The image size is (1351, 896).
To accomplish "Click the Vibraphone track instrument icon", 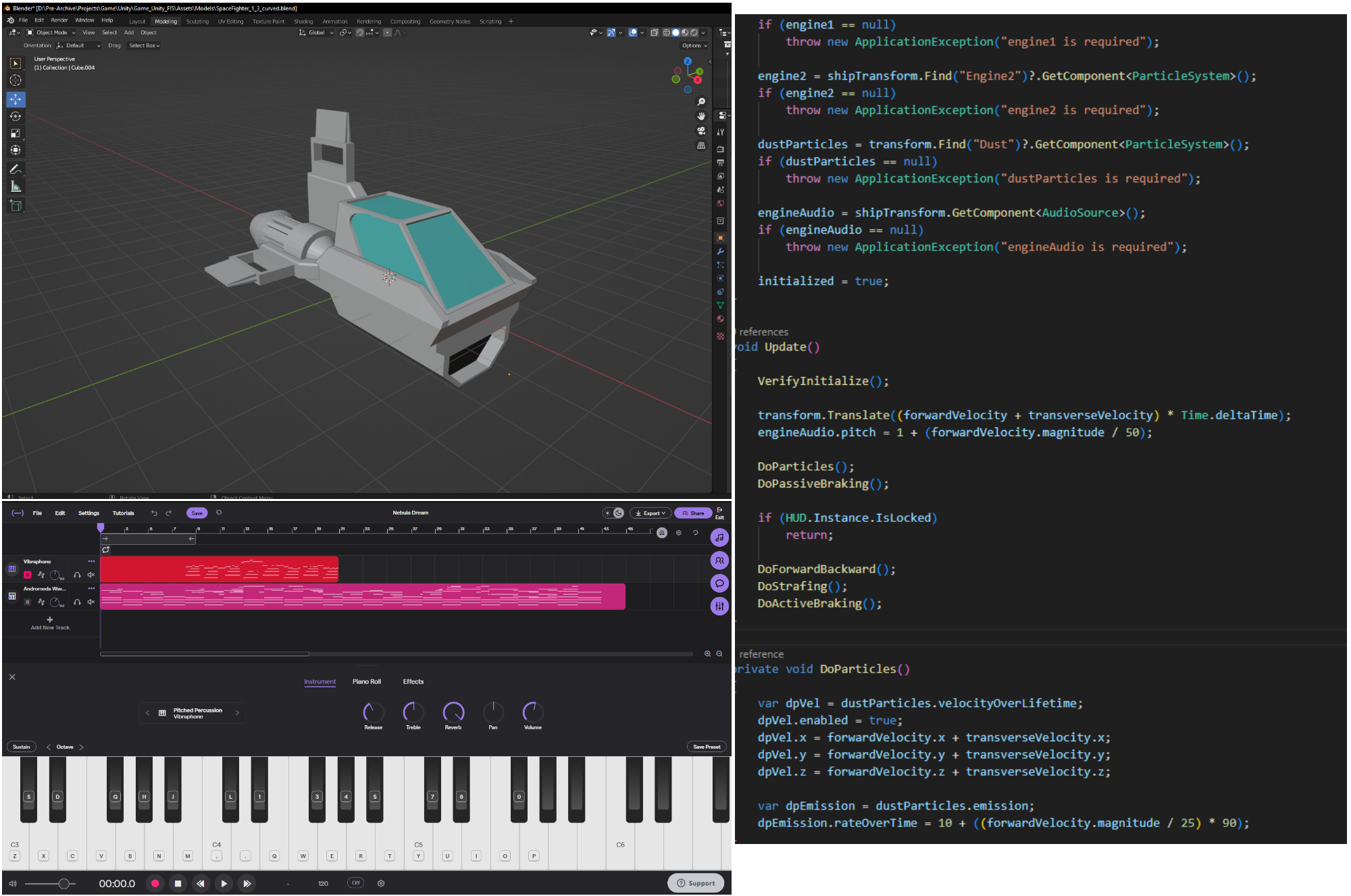I will coord(12,569).
